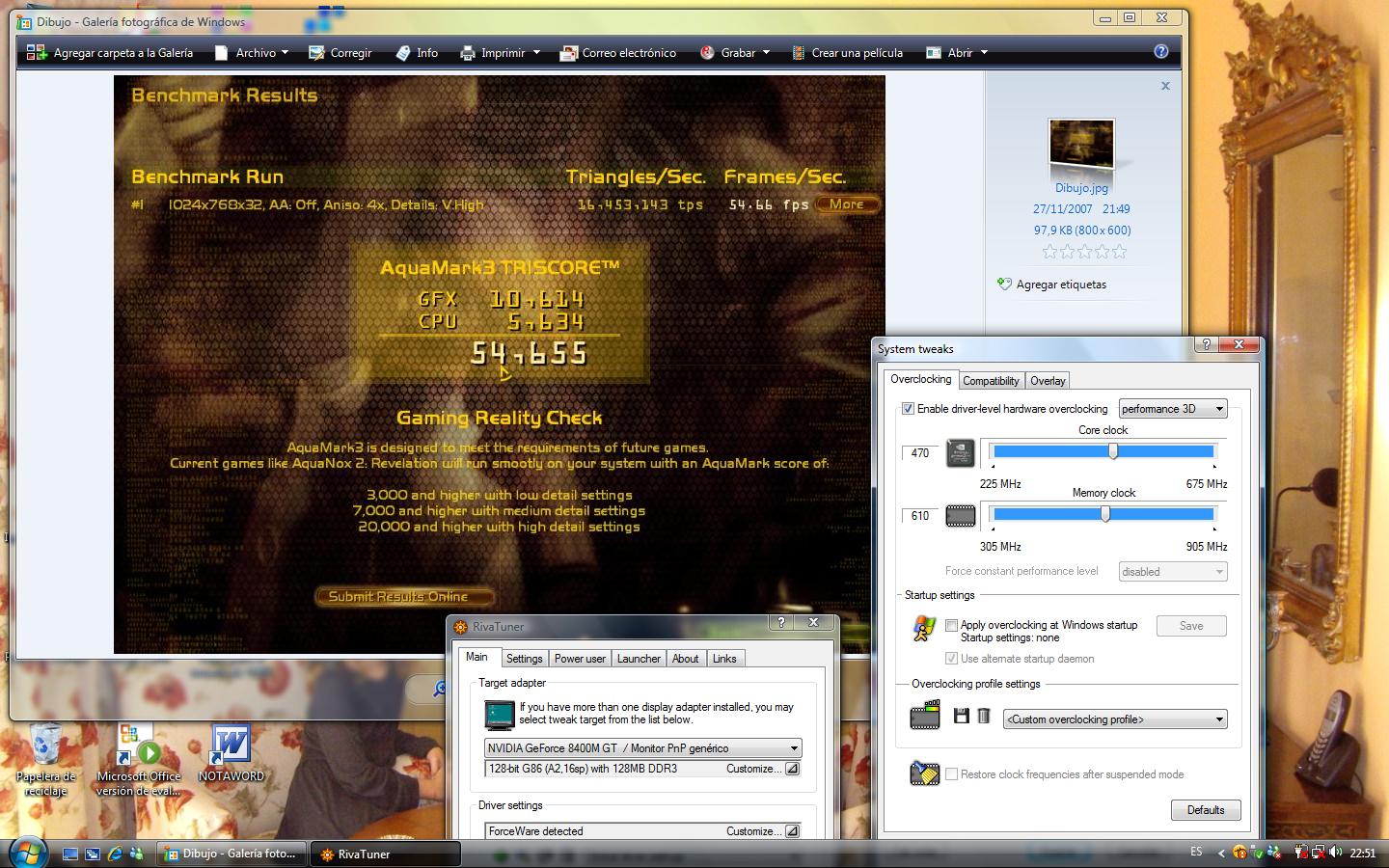Click the System tweaks help question button

tap(1206, 344)
